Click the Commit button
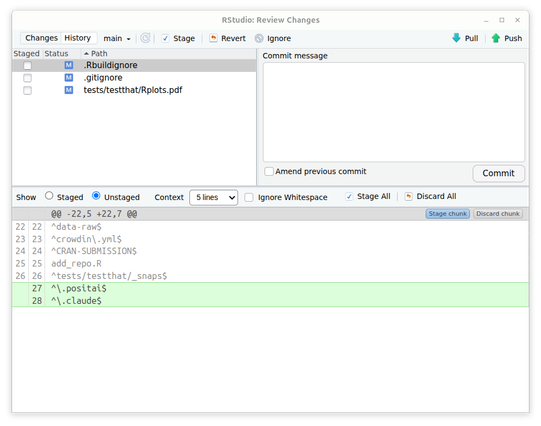The image size is (541, 426). (x=498, y=173)
